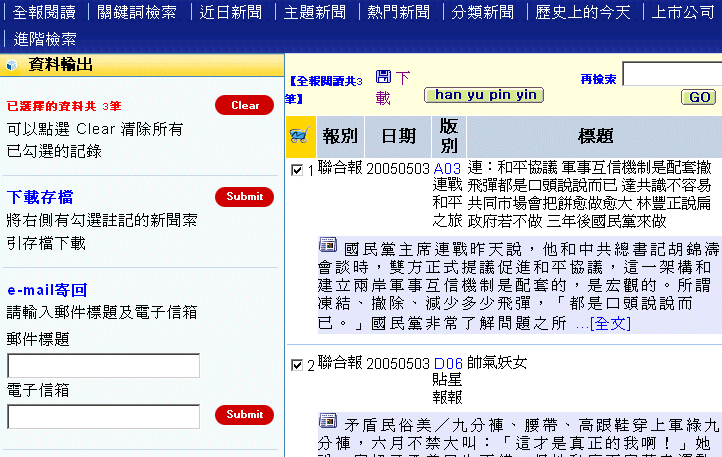This screenshot has width=722, height=457.
Task: Click article icon beside first news summary
Action: [x=328, y=245]
